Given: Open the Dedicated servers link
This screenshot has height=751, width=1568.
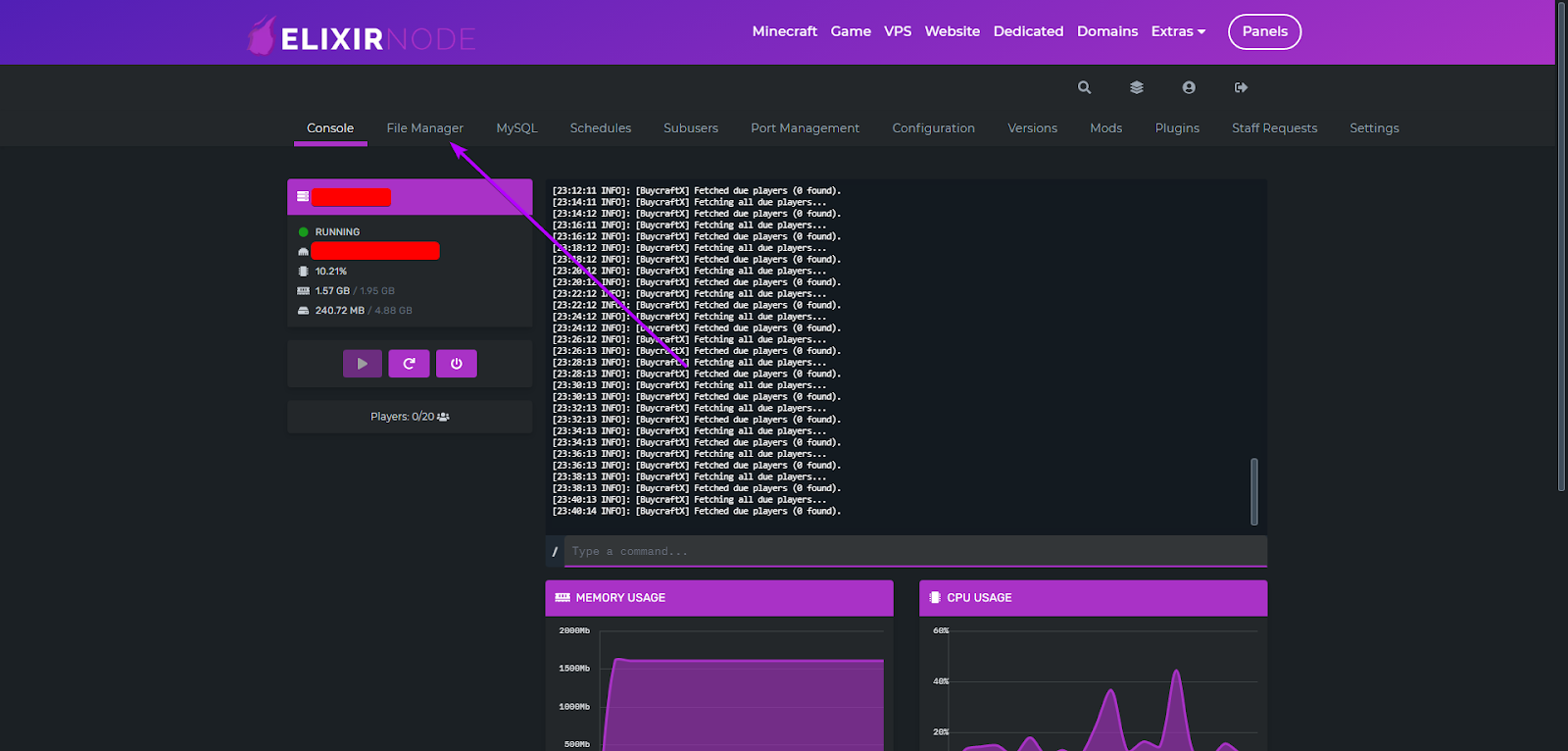Looking at the screenshot, I should pyautogui.click(x=1029, y=31).
